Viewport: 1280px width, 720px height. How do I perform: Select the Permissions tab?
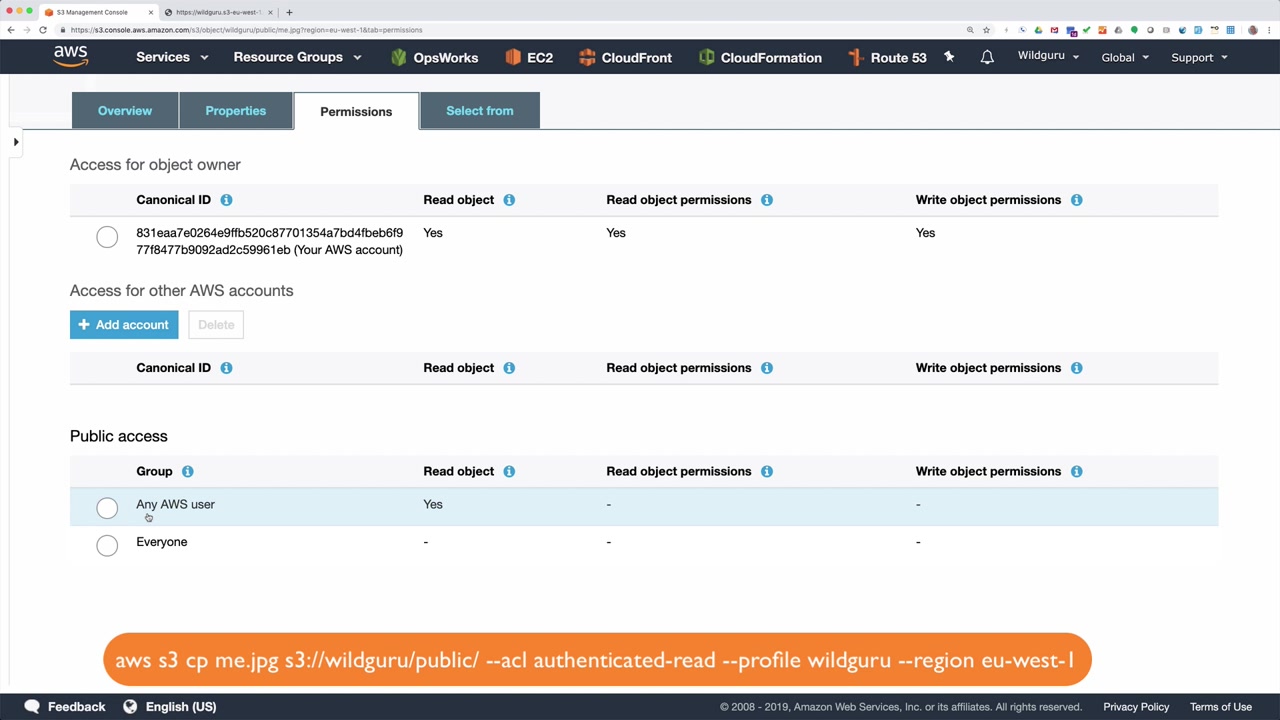coord(356,111)
